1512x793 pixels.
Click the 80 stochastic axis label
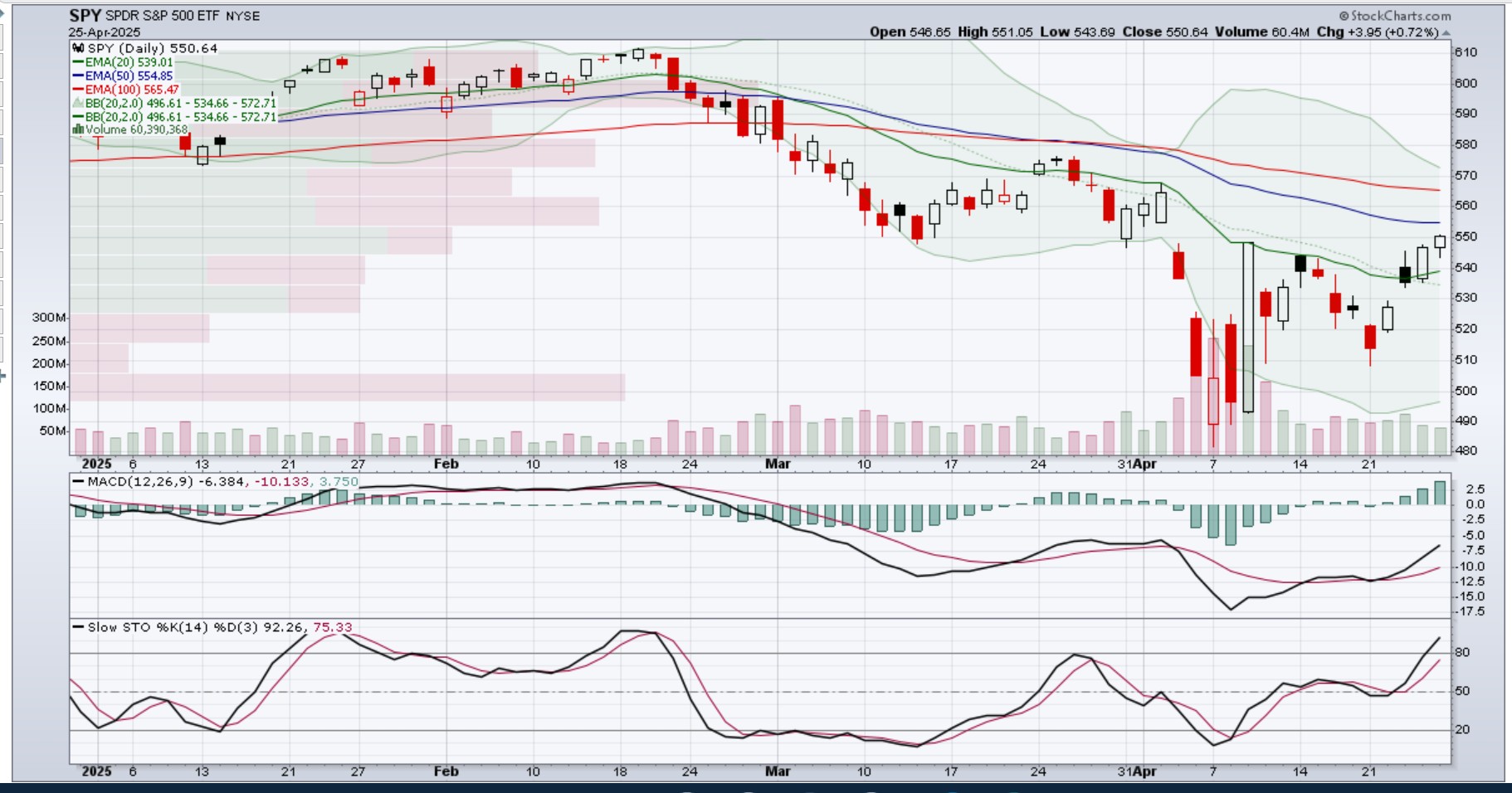point(1462,653)
